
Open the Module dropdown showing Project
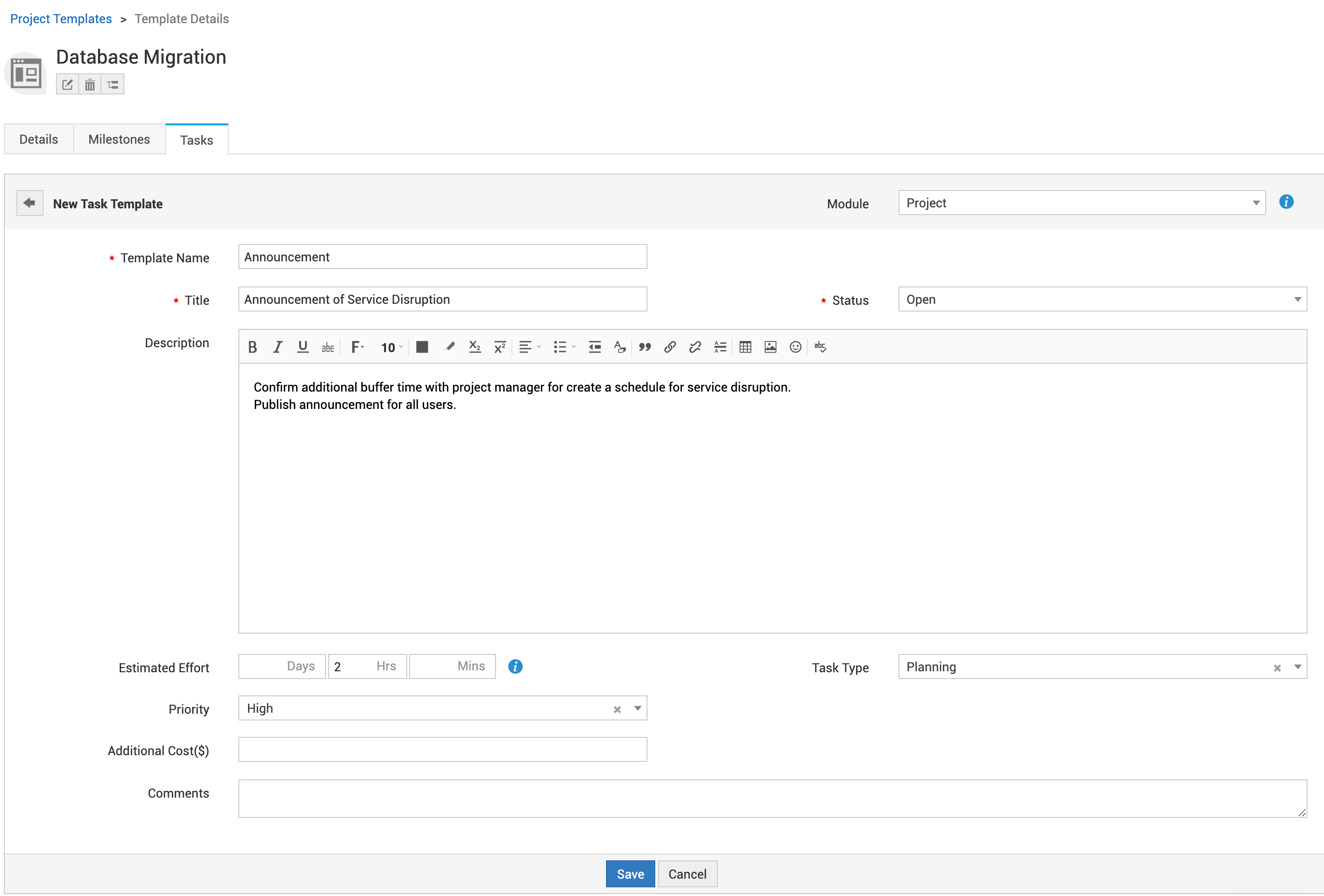tap(1081, 203)
